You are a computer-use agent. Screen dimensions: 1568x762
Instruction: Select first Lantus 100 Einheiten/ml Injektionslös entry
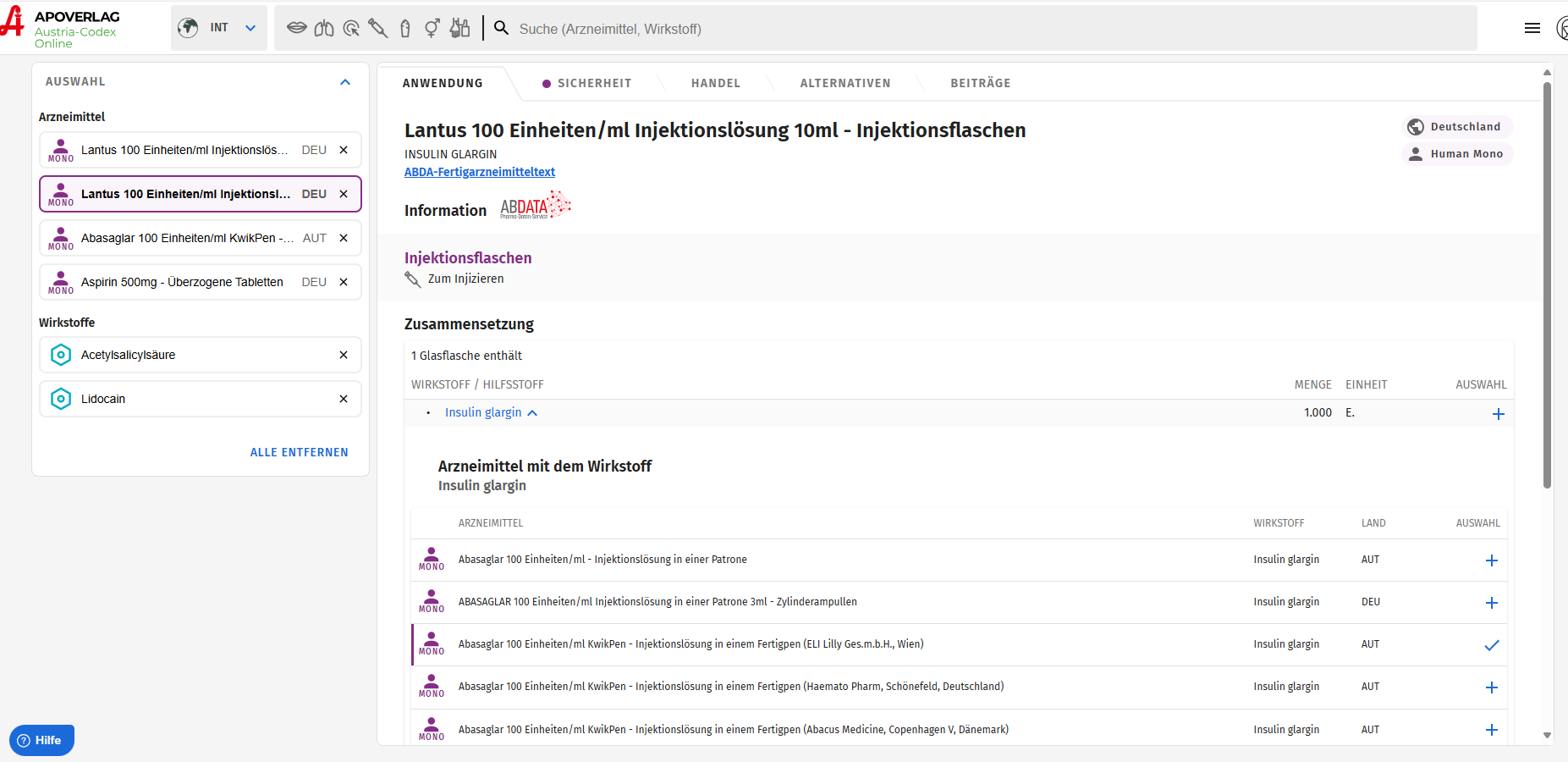point(201,150)
